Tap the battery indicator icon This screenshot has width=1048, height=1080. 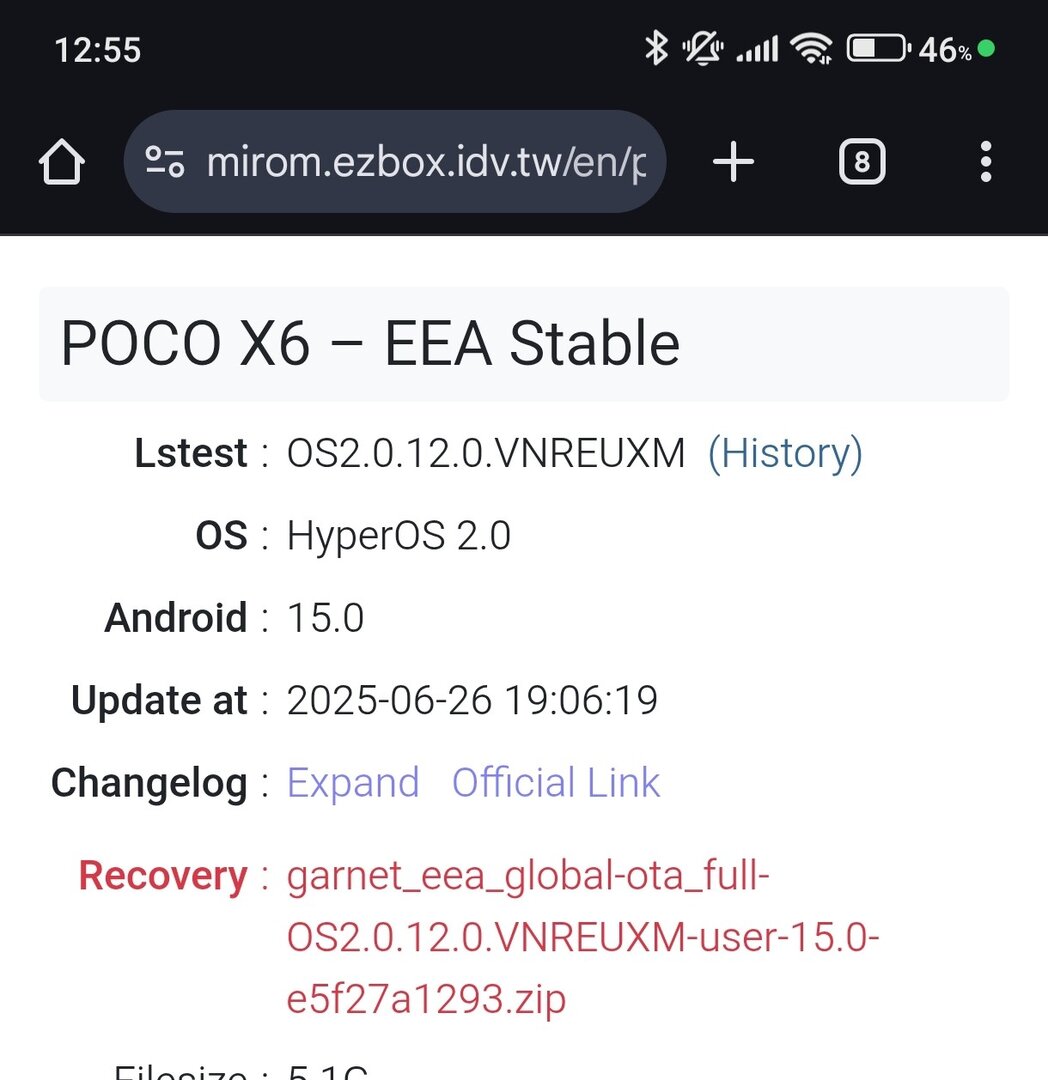pos(877,48)
